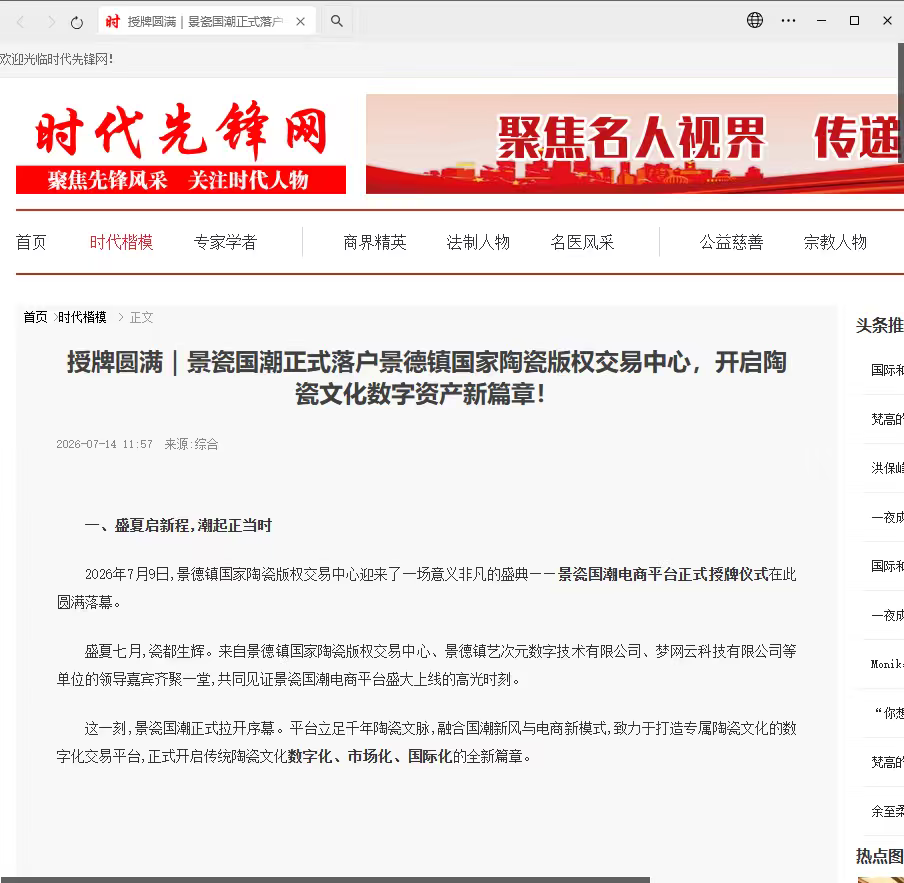Click the 正文 breadcrumb text
The image size is (904, 883).
(141, 318)
